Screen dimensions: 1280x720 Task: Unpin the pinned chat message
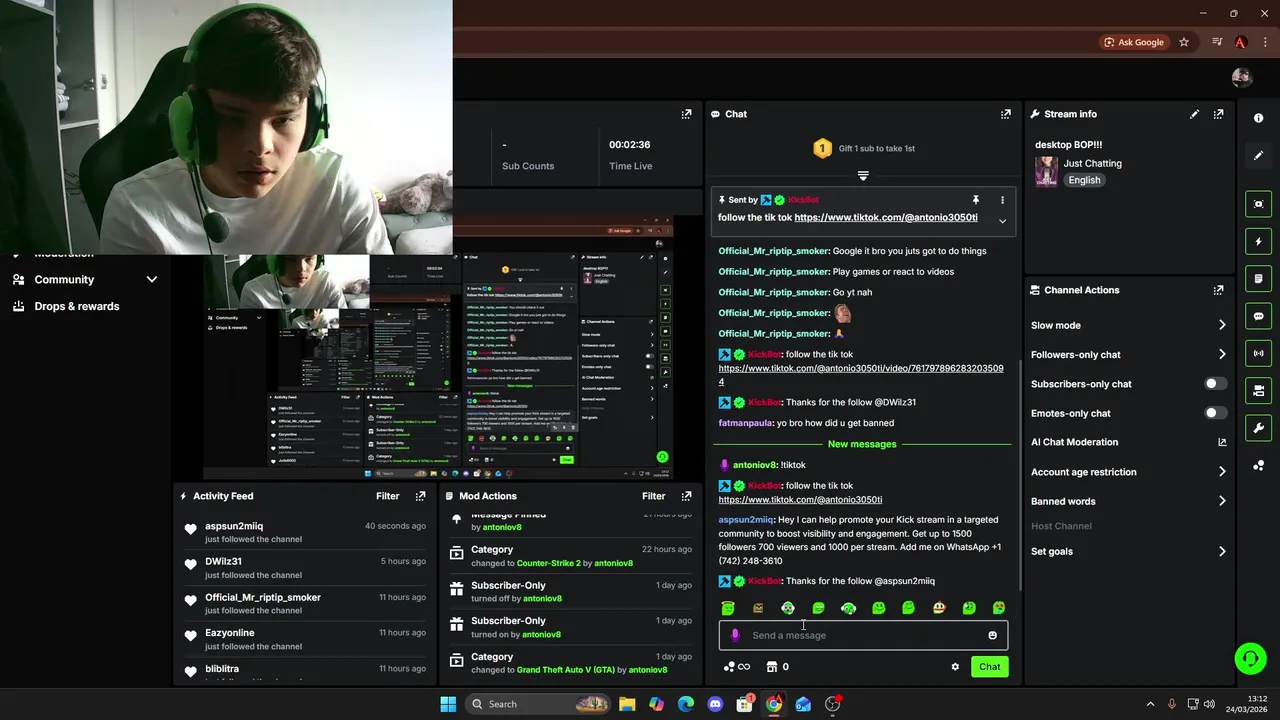(x=975, y=200)
